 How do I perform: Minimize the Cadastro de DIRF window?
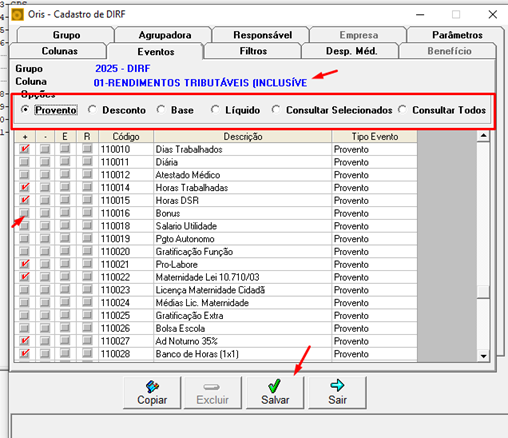(x=420, y=15)
